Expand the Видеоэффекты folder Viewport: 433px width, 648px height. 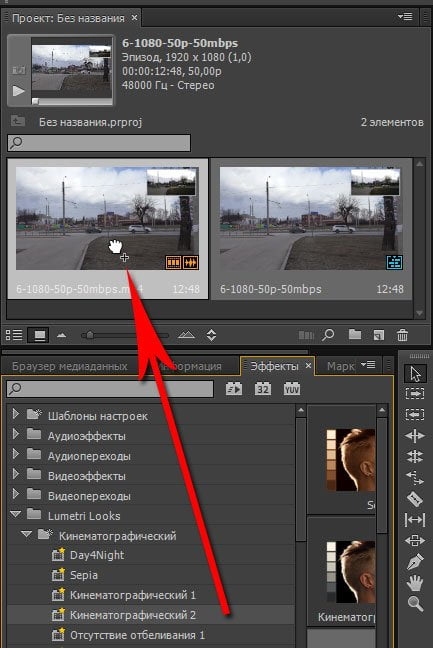coord(16,474)
